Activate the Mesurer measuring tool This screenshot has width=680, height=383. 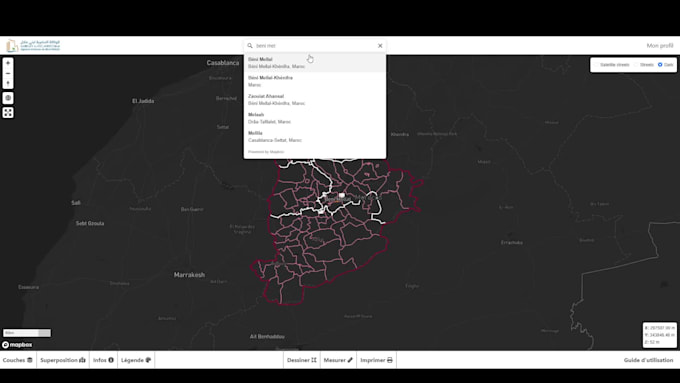tap(338, 360)
